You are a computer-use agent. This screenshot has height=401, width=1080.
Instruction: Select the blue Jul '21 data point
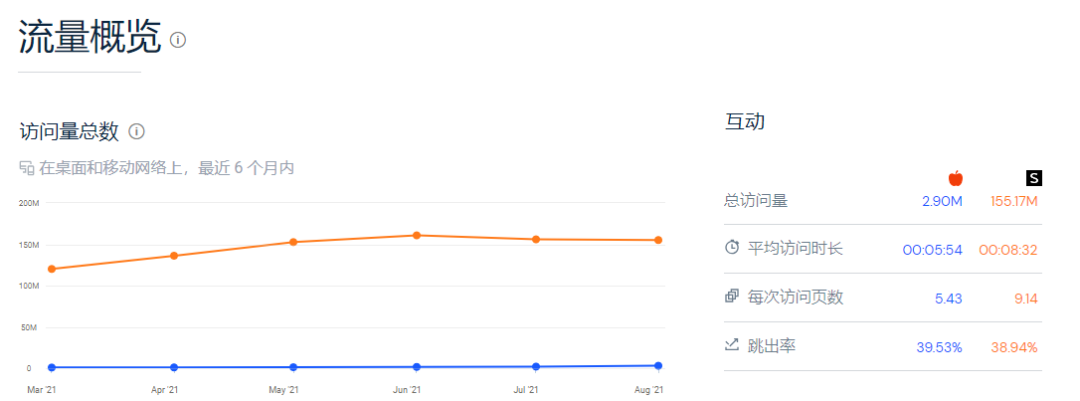pos(536,367)
